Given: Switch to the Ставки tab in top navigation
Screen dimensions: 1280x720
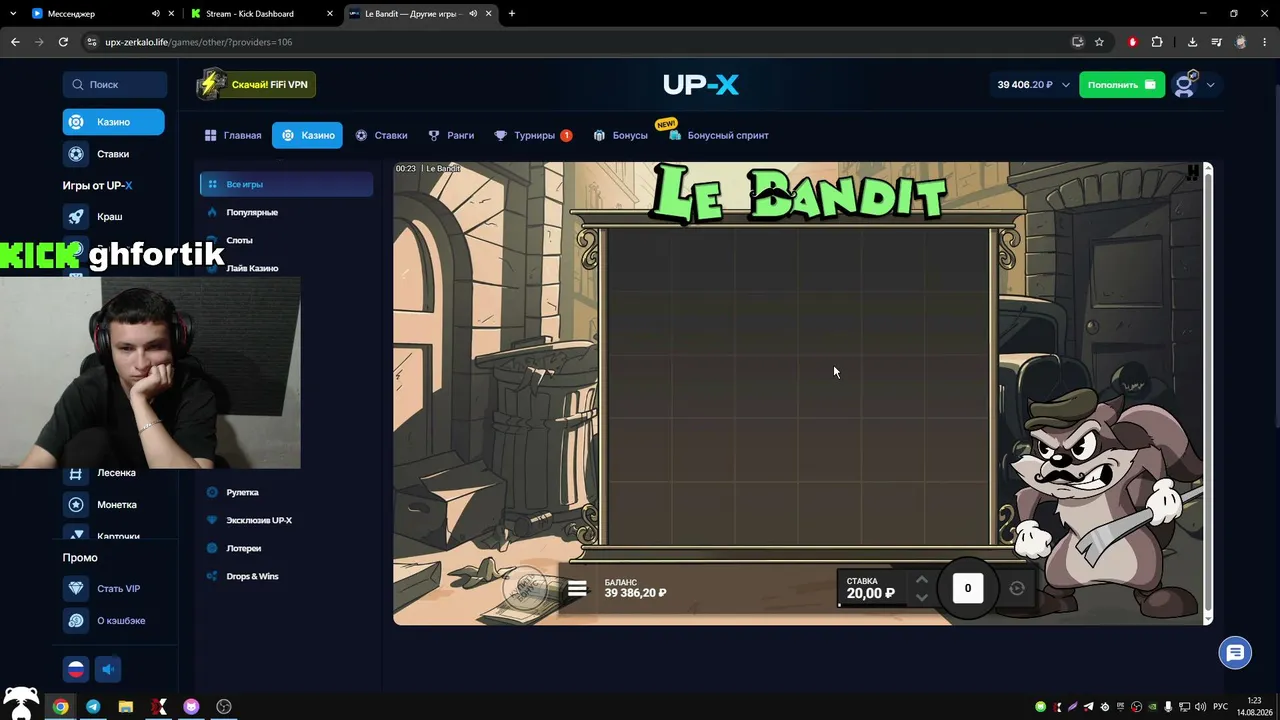Looking at the screenshot, I should pos(381,135).
